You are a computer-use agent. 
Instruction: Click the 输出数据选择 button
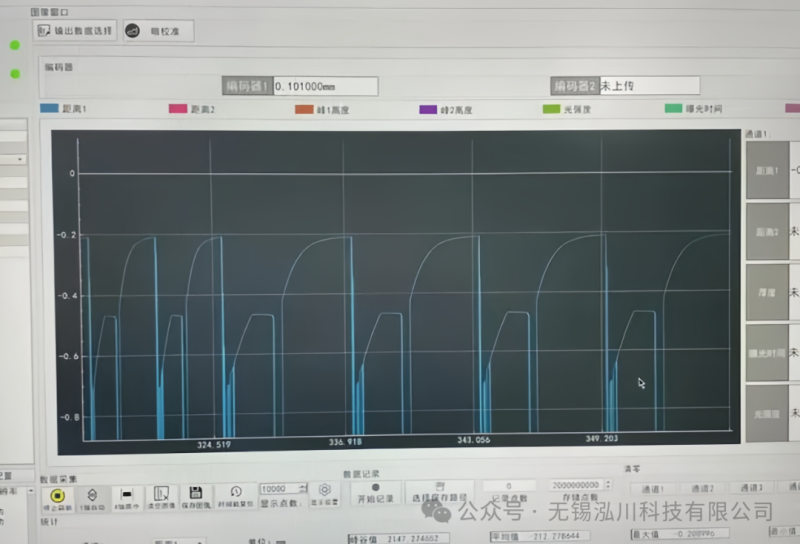pos(76,30)
